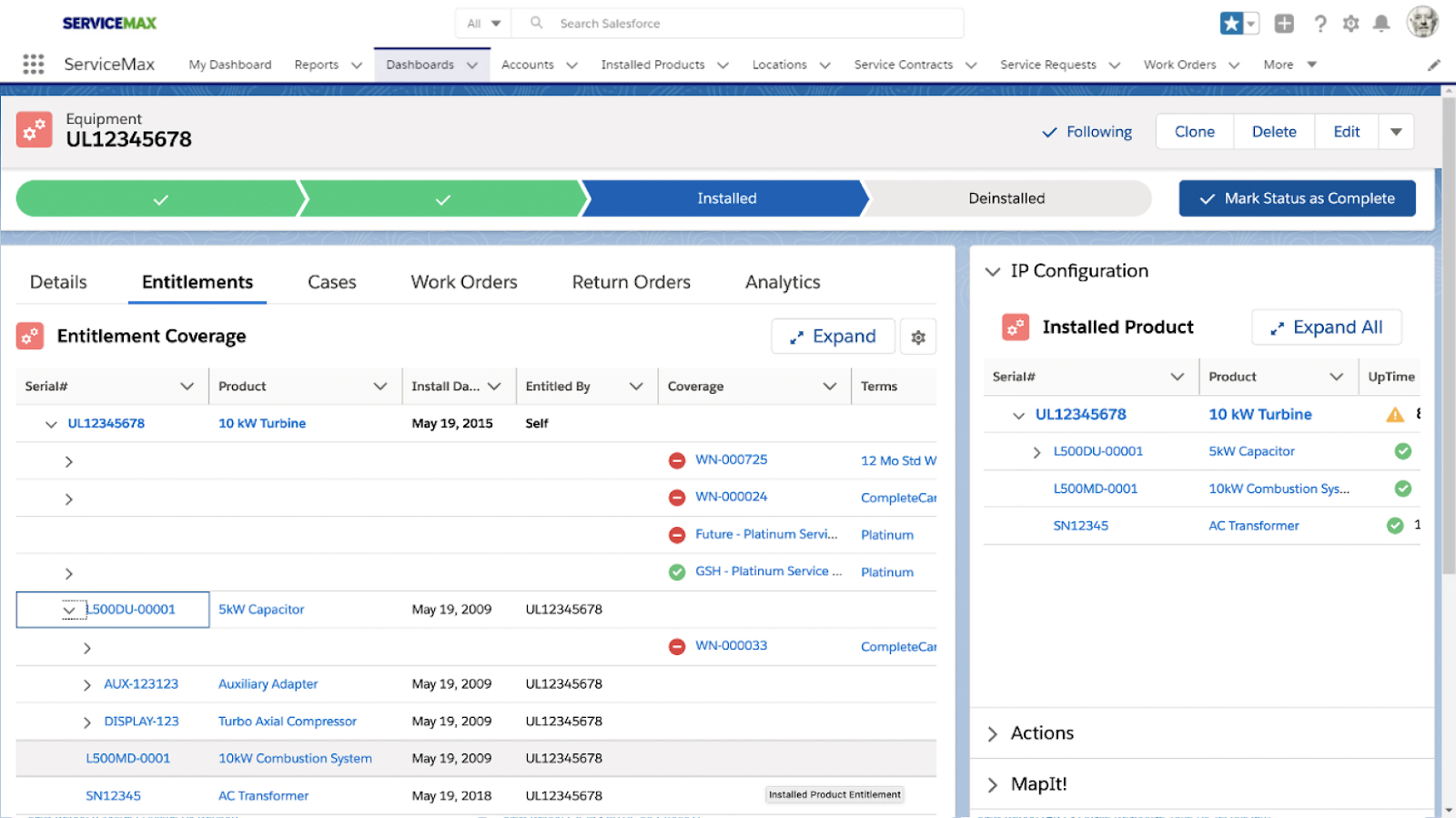Open the Work Orders tab

pyautogui.click(x=464, y=282)
